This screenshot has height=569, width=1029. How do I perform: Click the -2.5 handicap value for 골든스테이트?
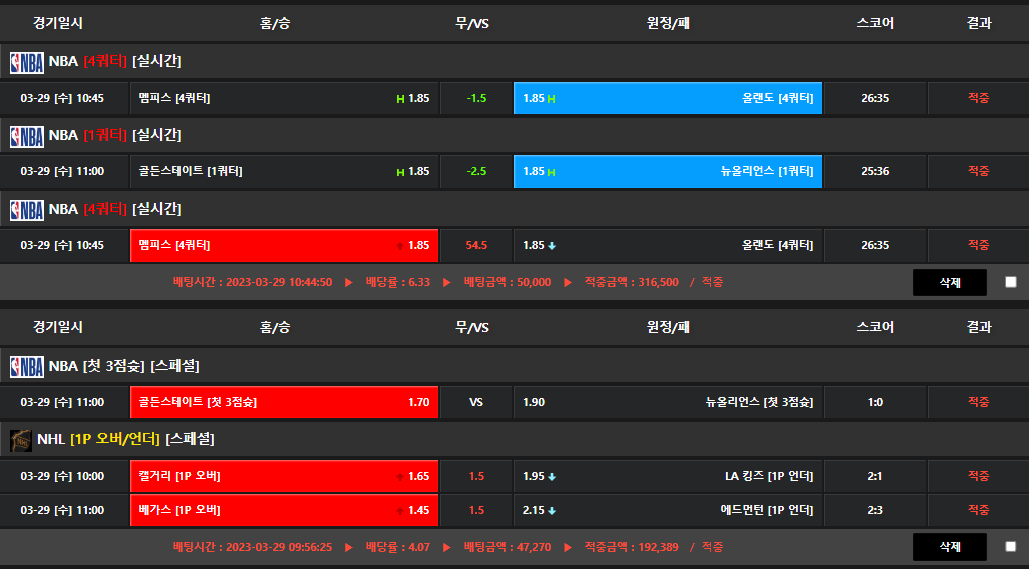476,171
